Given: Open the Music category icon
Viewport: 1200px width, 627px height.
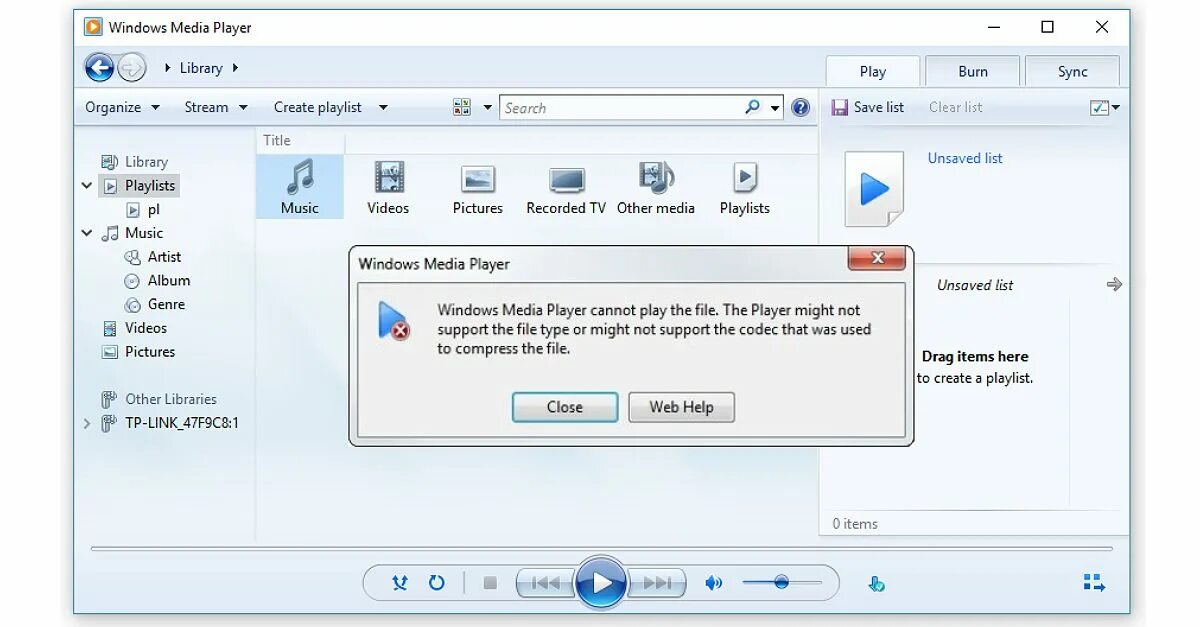Looking at the screenshot, I should pyautogui.click(x=300, y=187).
